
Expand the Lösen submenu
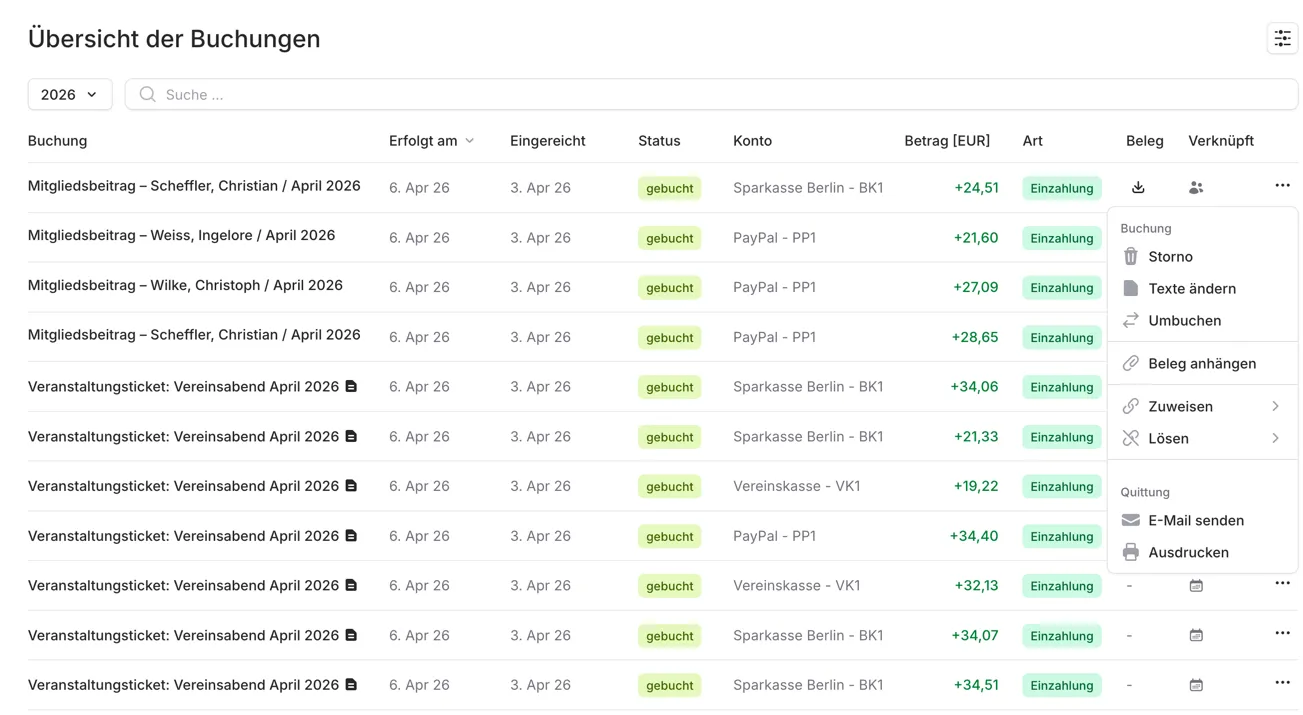[x=1201, y=439]
